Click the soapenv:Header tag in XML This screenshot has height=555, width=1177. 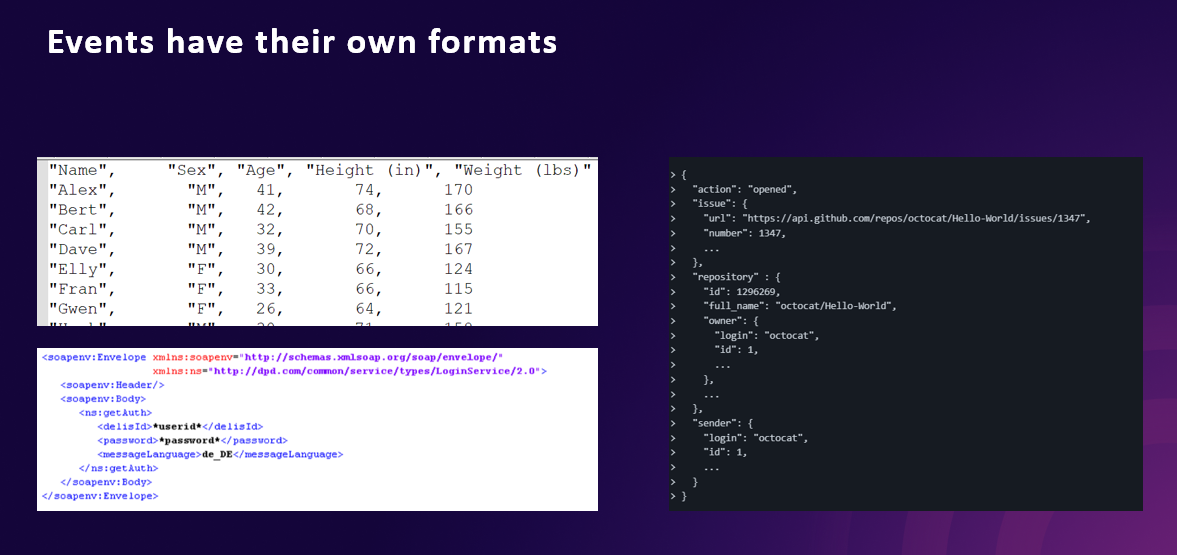pos(112,385)
